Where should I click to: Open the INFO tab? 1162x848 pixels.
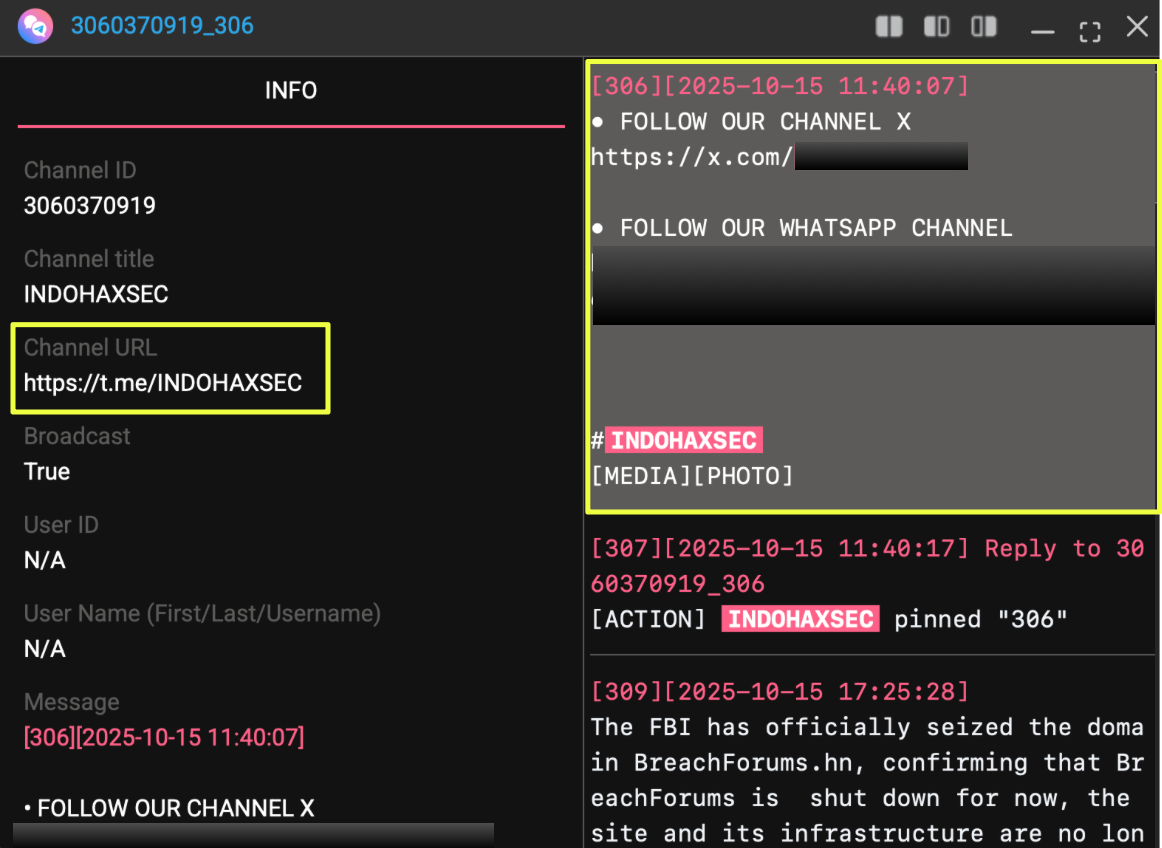(290, 91)
